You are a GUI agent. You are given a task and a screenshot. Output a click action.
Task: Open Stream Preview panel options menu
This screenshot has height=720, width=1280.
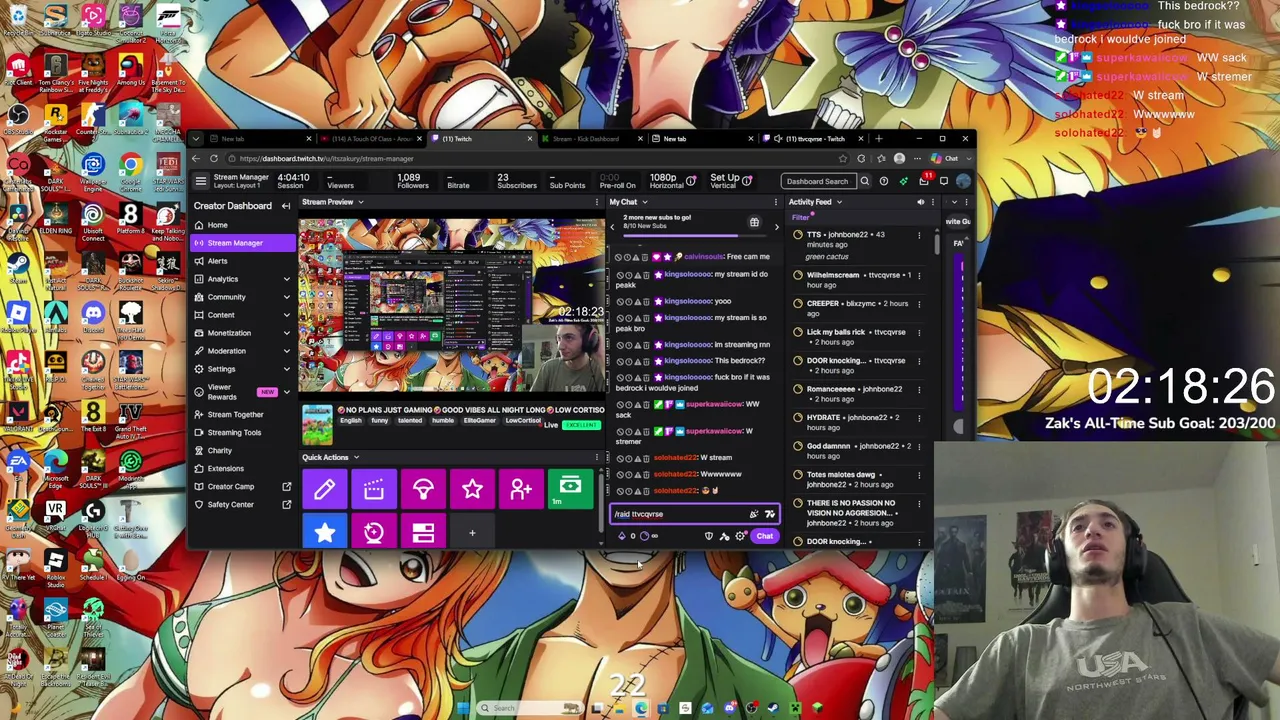tap(597, 202)
